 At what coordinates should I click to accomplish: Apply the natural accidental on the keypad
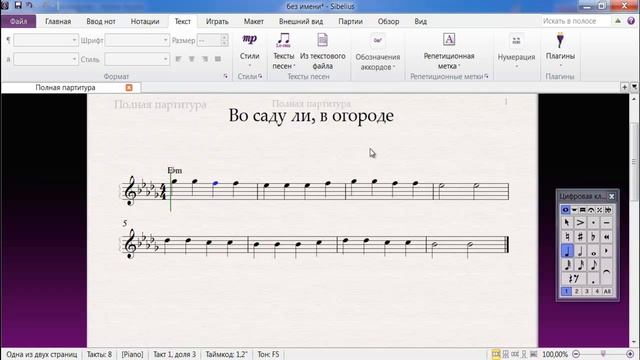click(x=567, y=237)
